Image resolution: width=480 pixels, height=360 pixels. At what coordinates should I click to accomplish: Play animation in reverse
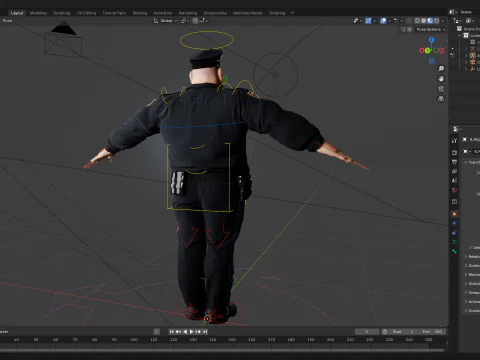point(185,332)
